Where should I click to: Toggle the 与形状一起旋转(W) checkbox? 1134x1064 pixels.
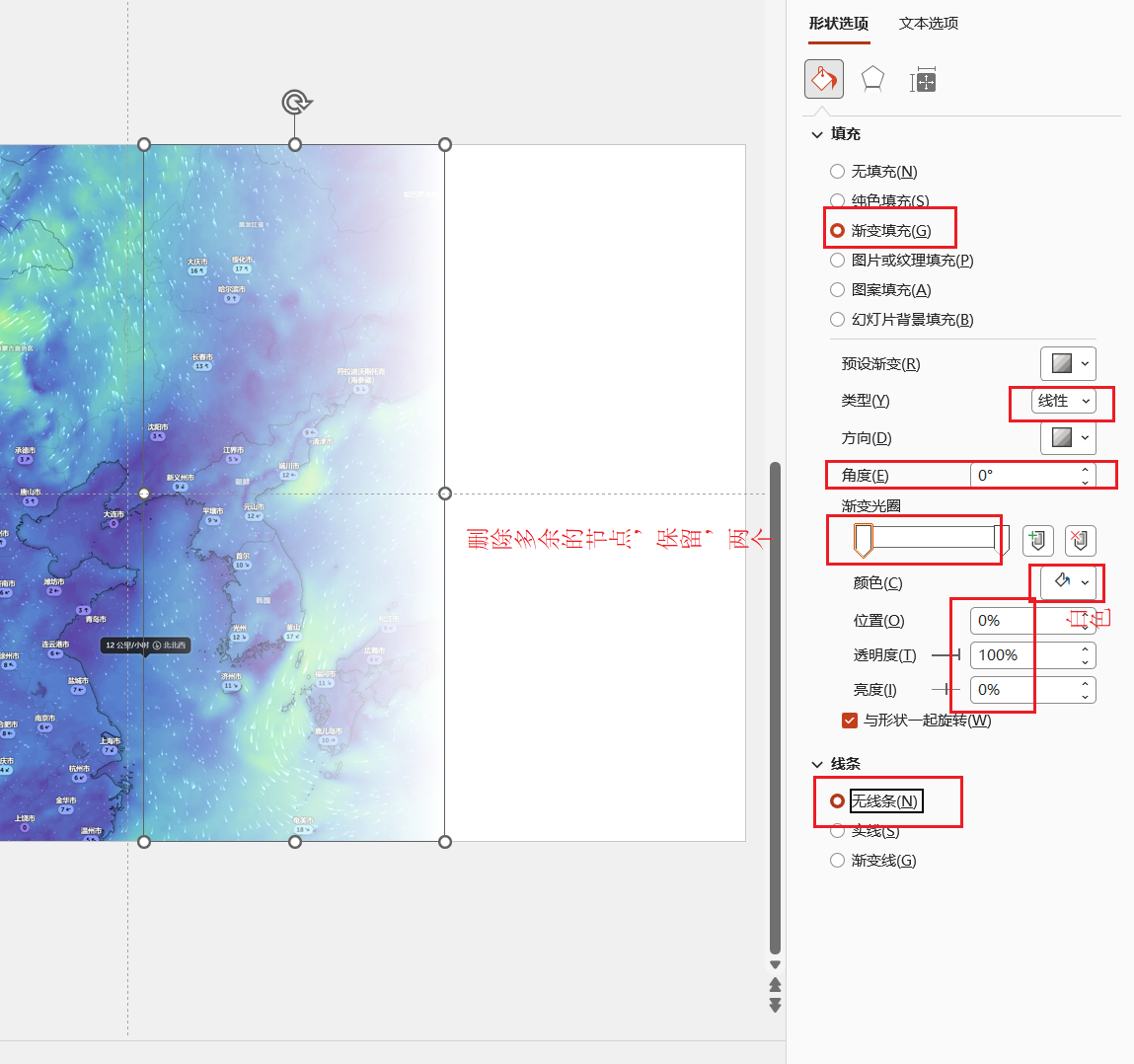tap(850, 721)
